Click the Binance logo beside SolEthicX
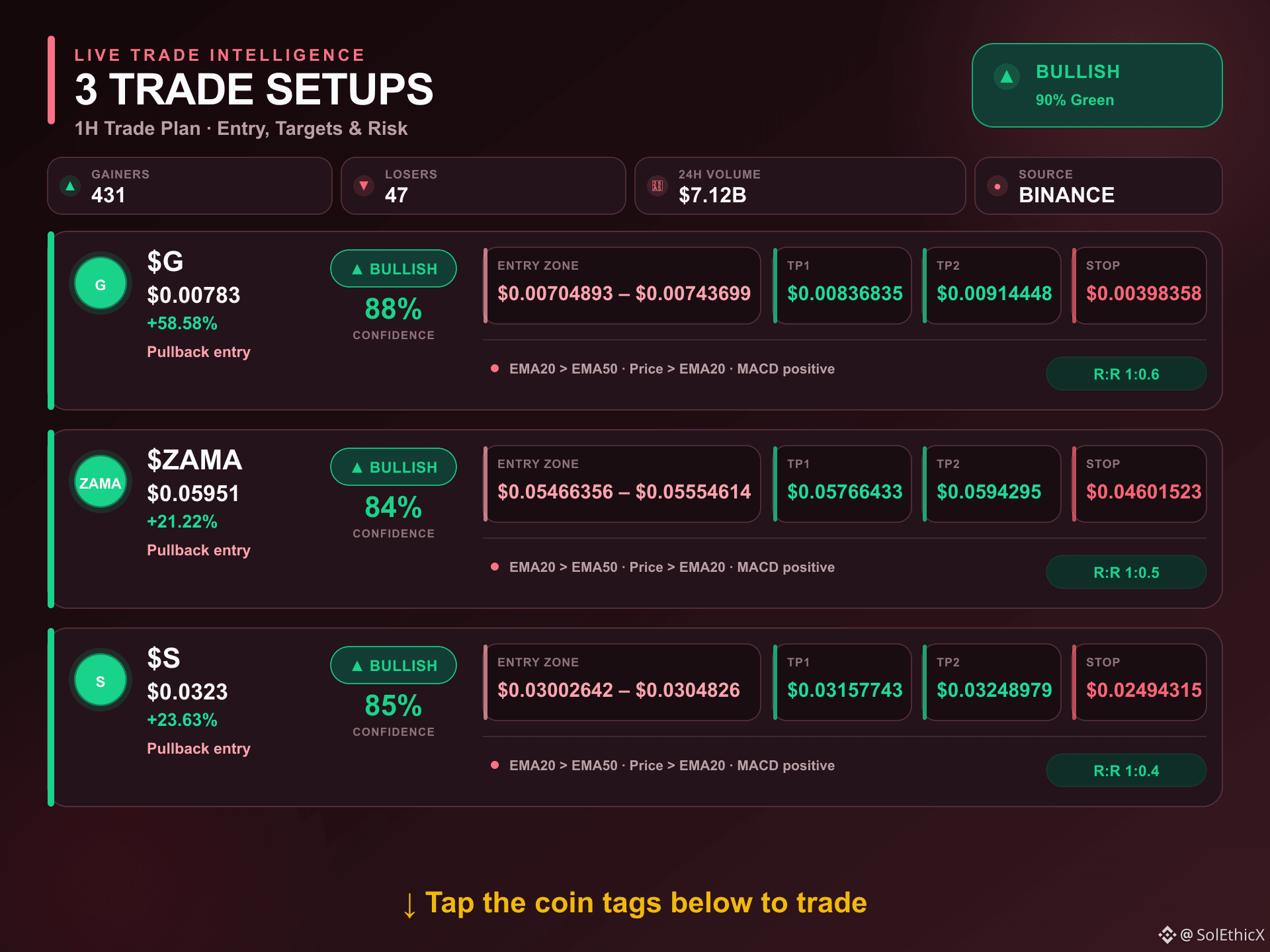The width and height of the screenshot is (1270, 952). click(x=1167, y=934)
